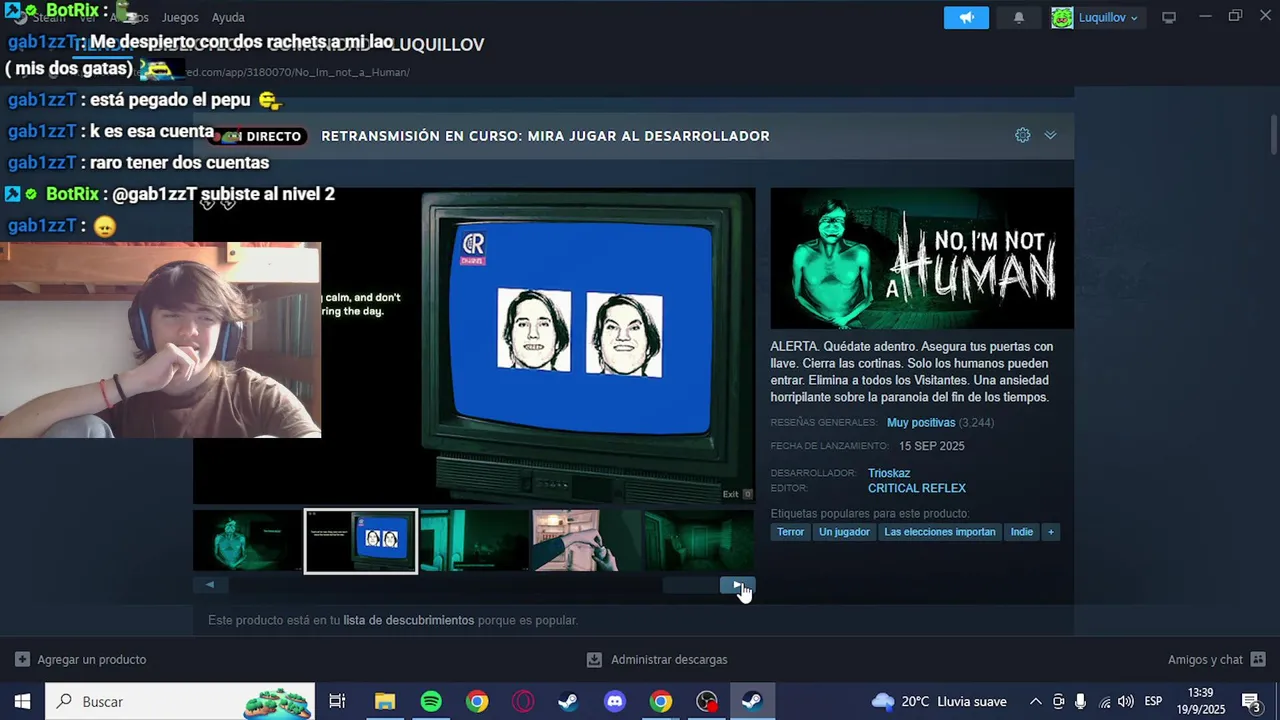
Task: Select the last green room thumbnail
Action: pos(699,541)
